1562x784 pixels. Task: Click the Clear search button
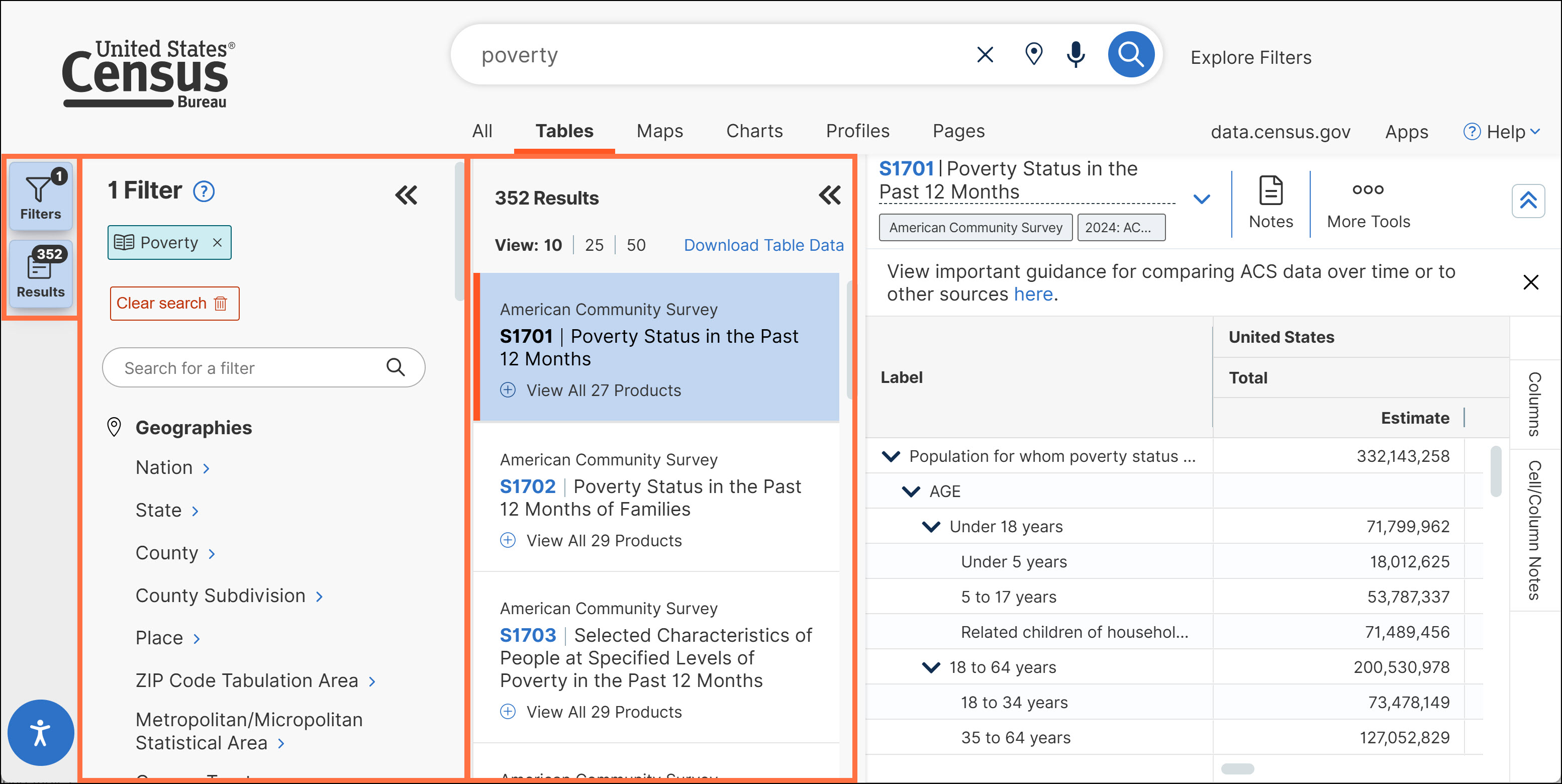click(x=174, y=303)
